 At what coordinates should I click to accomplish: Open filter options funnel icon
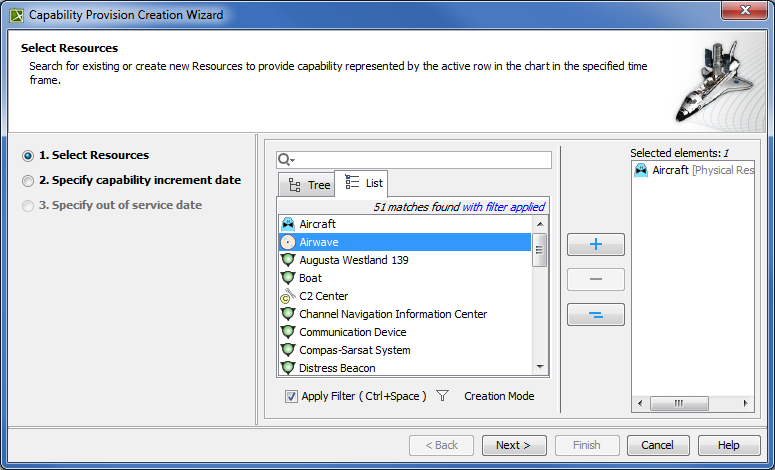(x=442, y=396)
